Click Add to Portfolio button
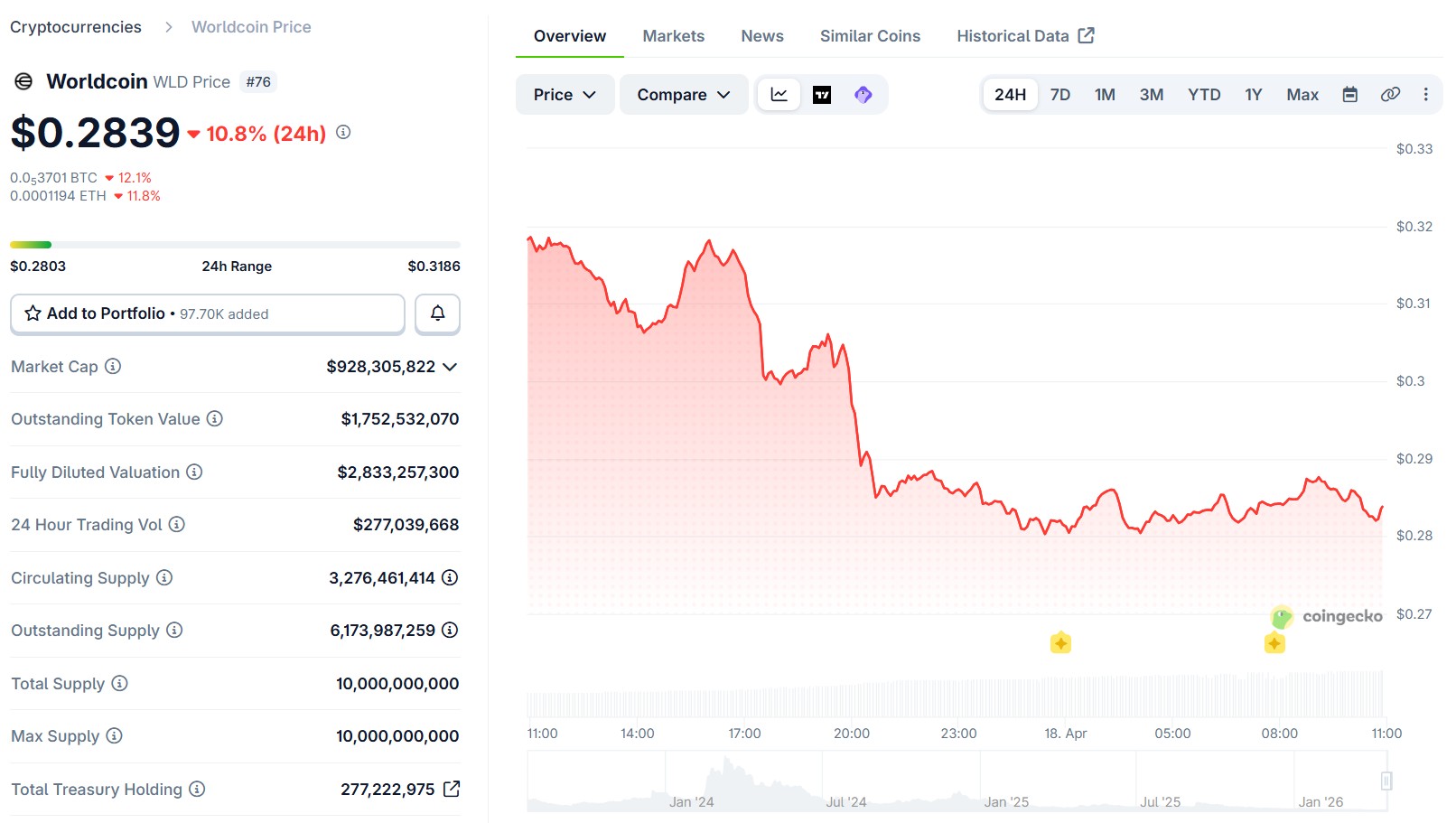Viewport: 1456px width, 823px height. coord(207,313)
